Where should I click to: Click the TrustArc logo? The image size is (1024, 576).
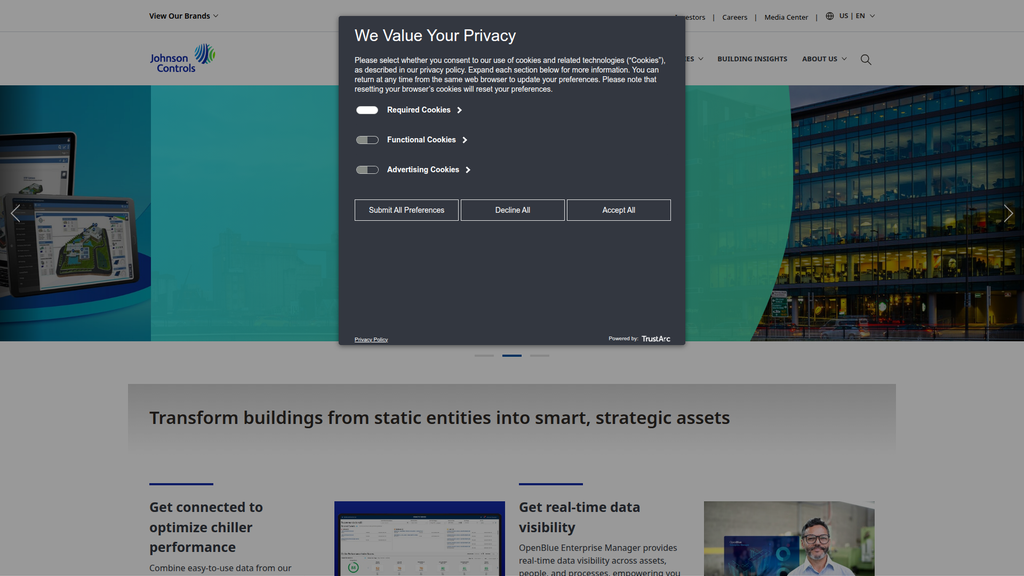(x=656, y=339)
